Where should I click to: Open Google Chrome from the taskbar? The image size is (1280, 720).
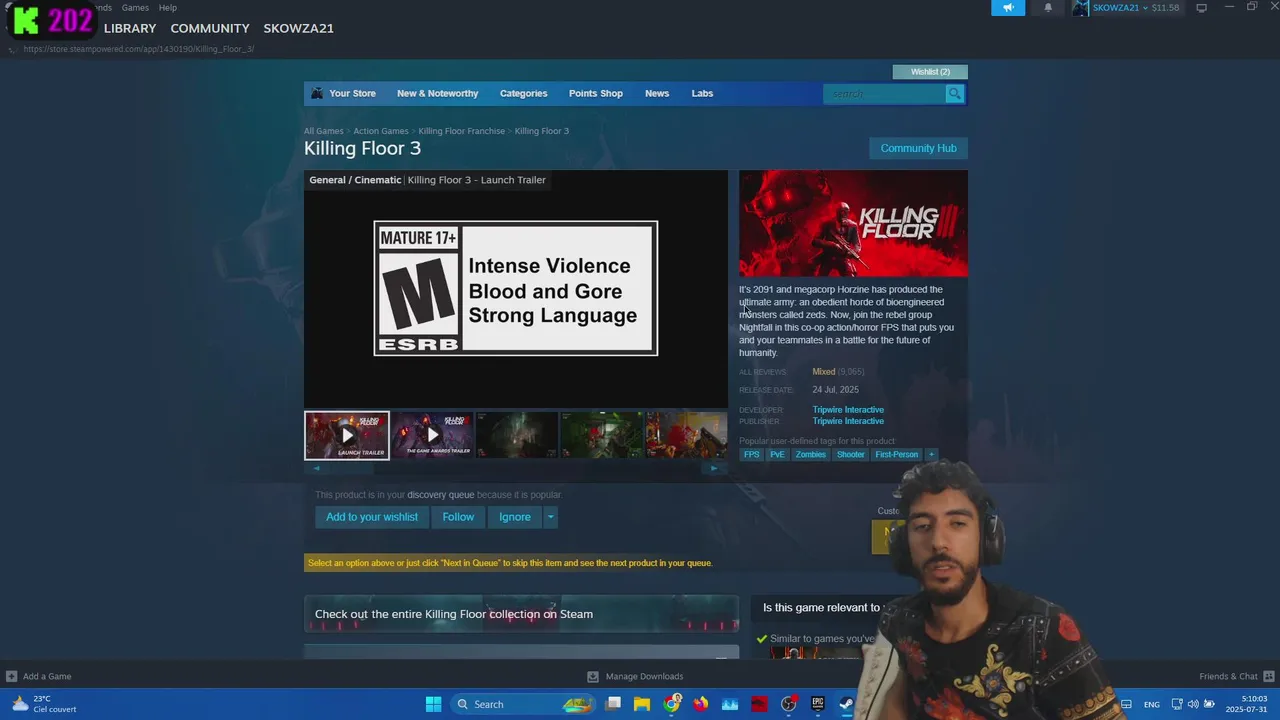pos(671,704)
